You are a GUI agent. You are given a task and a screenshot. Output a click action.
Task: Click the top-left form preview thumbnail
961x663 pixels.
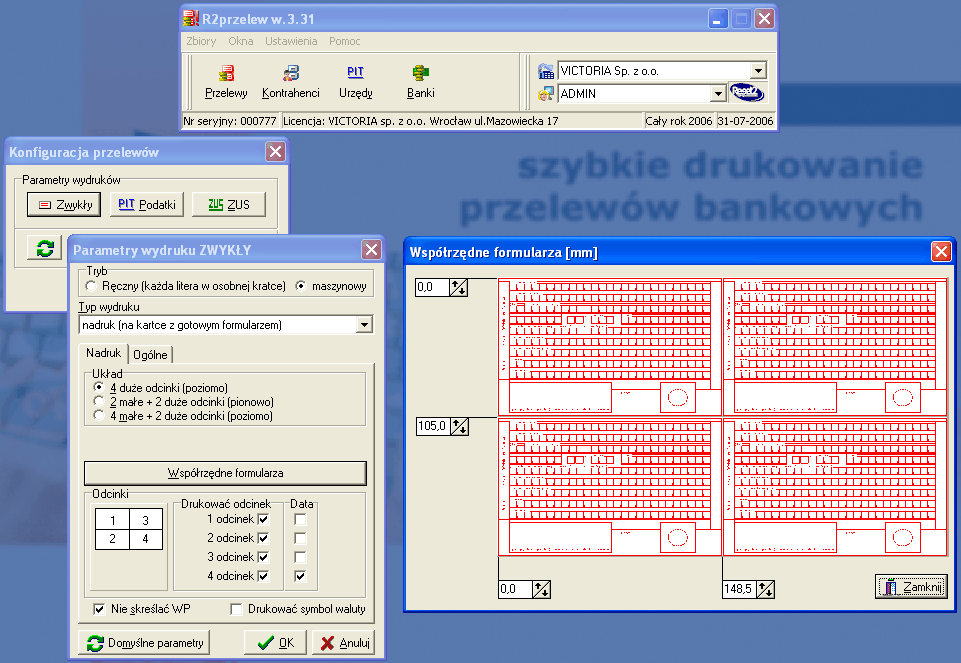coord(610,347)
